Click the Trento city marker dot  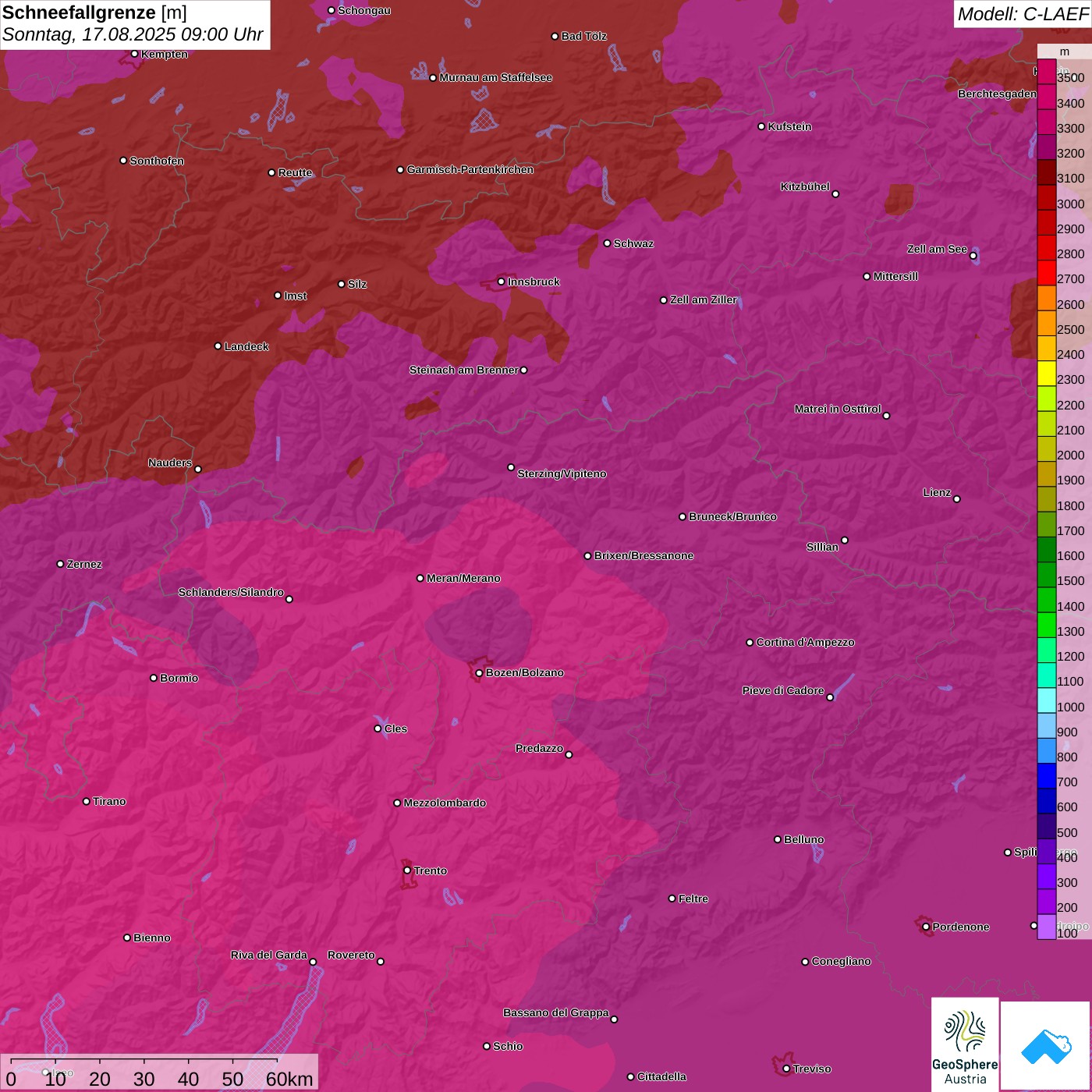pos(407,870)
